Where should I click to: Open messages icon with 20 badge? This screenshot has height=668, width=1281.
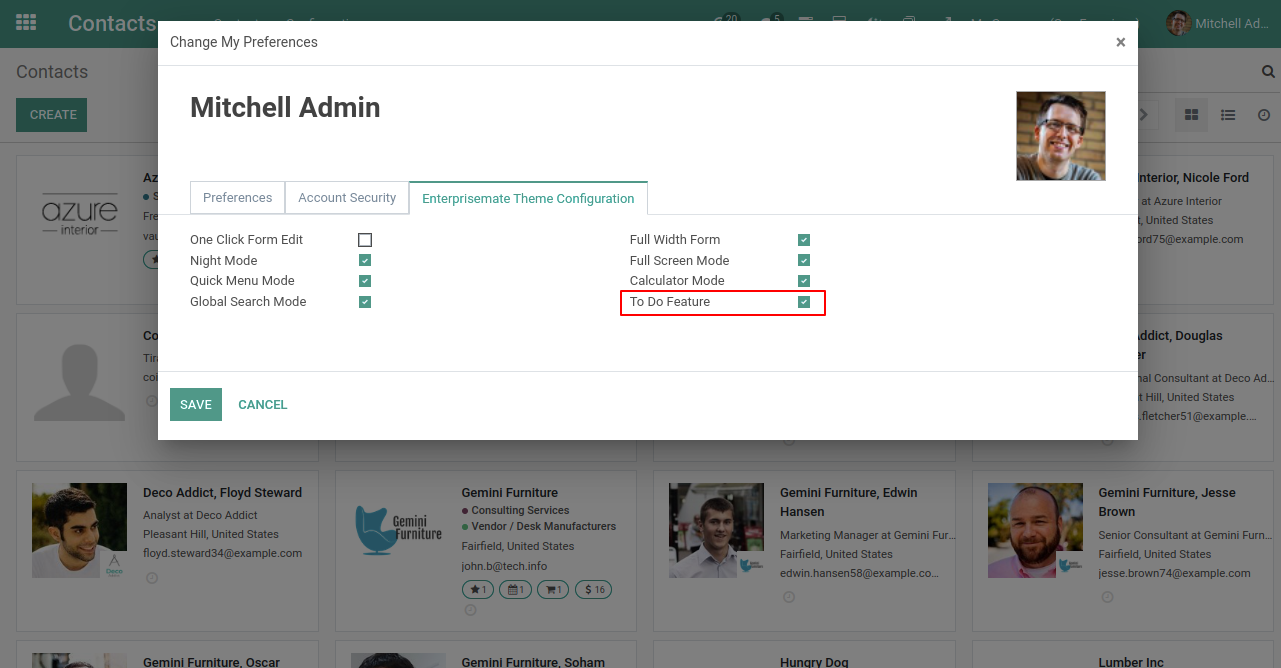[727, 20]
